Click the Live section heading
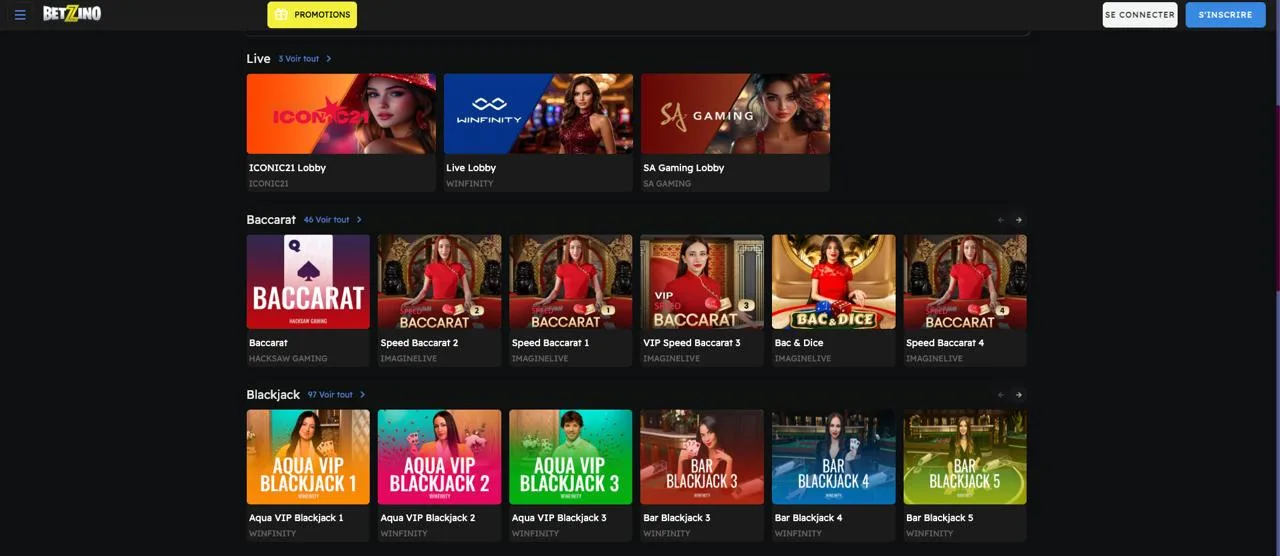Screen dimensions: 1280x556 258,59
